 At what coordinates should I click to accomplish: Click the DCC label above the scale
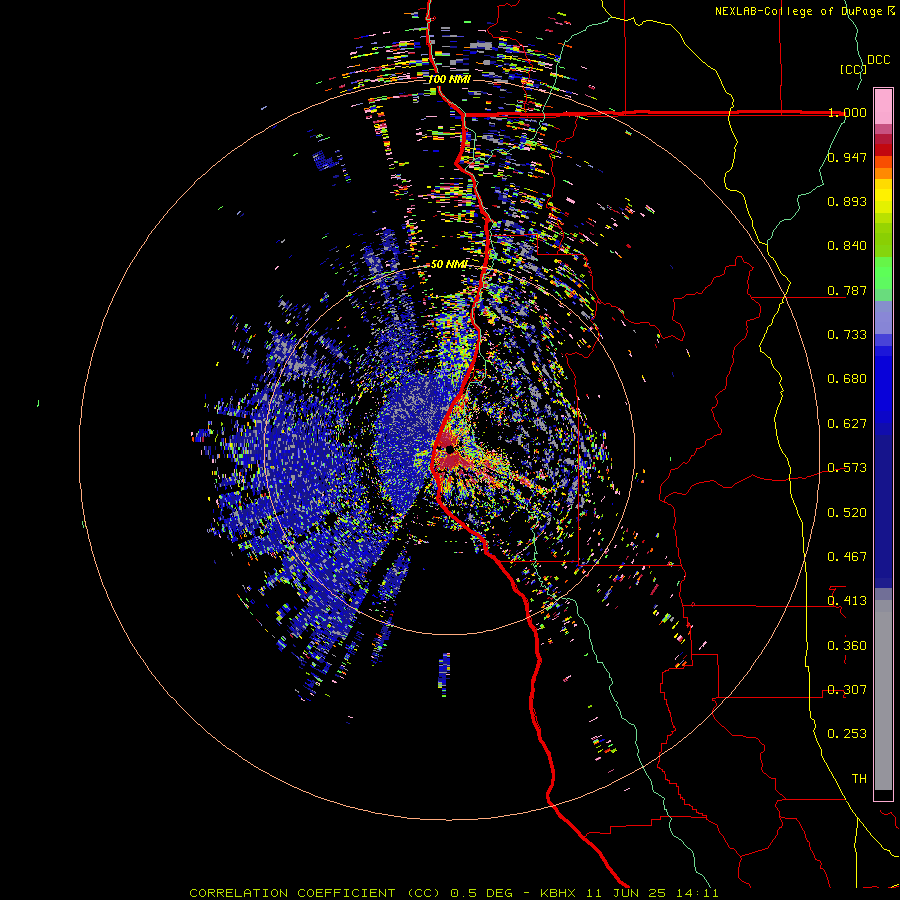click(x=878, y=60)
